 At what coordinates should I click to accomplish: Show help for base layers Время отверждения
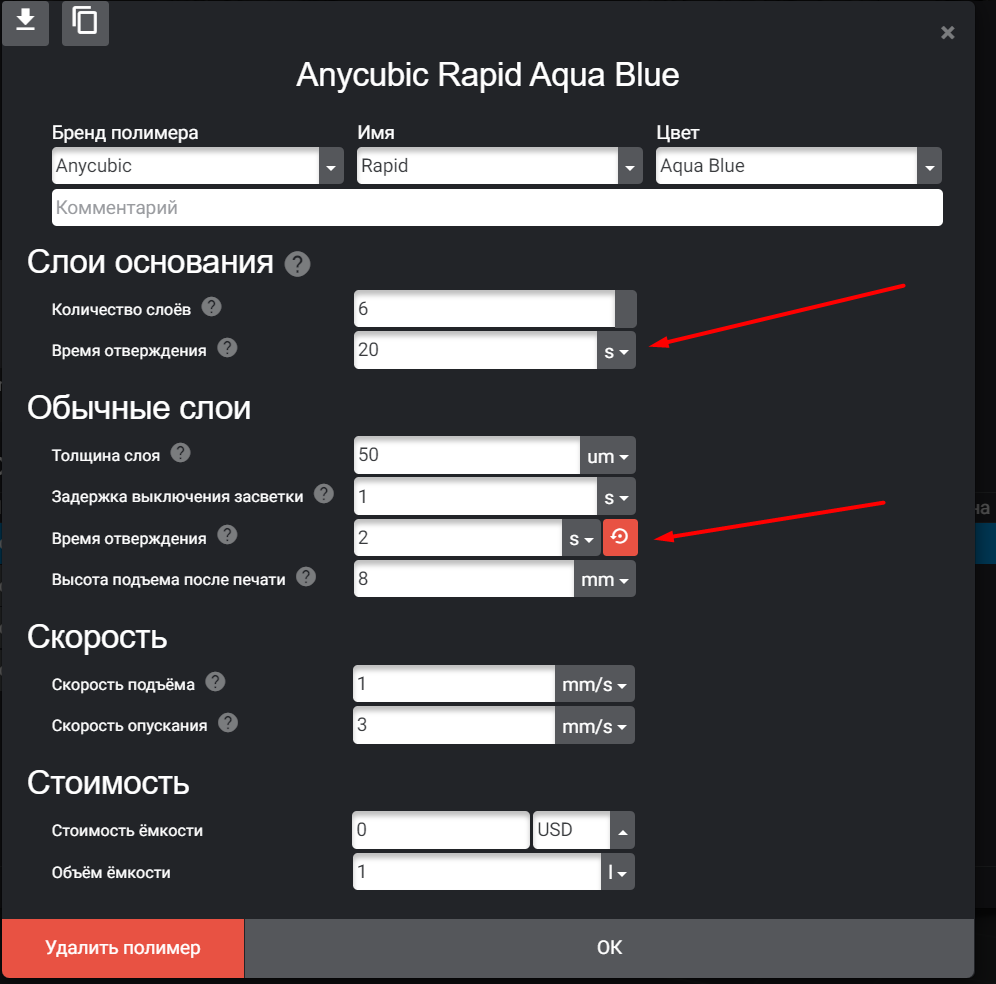pyautogui.click(x=227, y=348)
